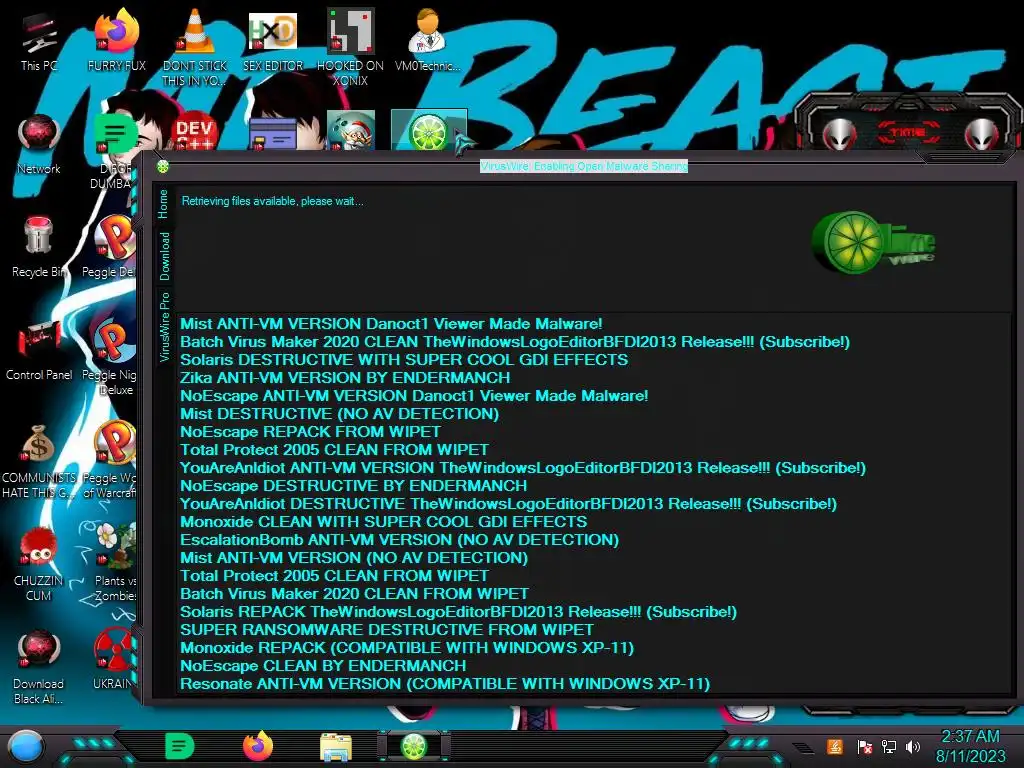The image size is (1024, 768).
Task: Click the LimeWire logo in the window
Action: [x=872, y=242]
